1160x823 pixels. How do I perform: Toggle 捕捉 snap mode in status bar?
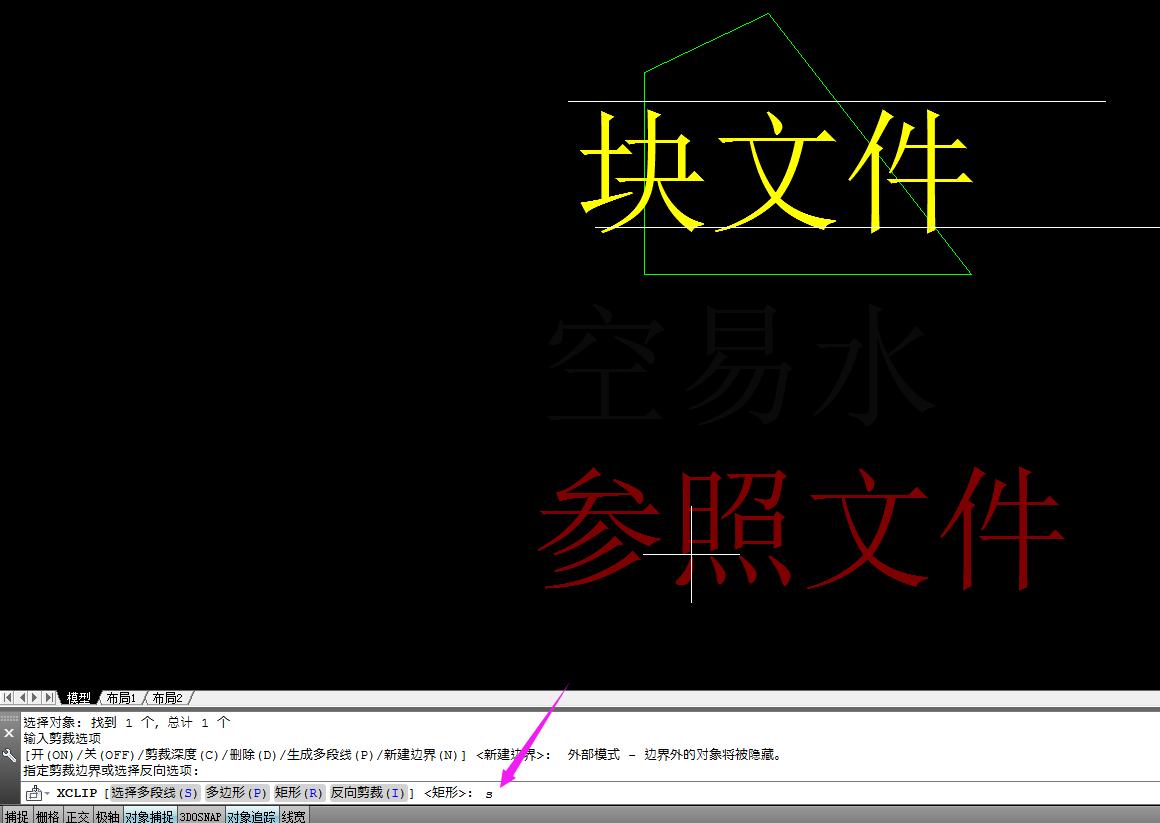tap(16, 816)
